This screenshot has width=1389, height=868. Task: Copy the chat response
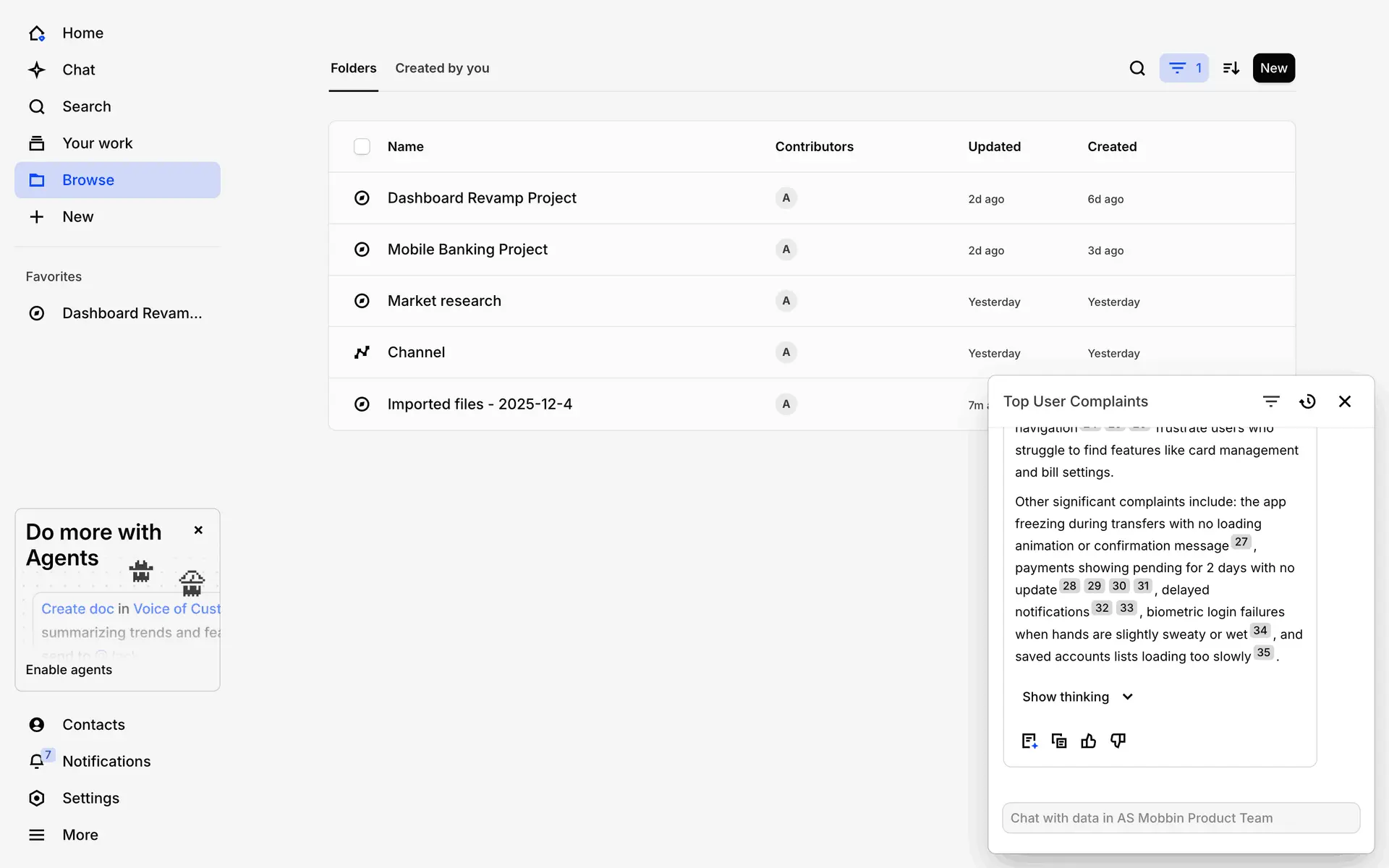tap(1059, 741)
